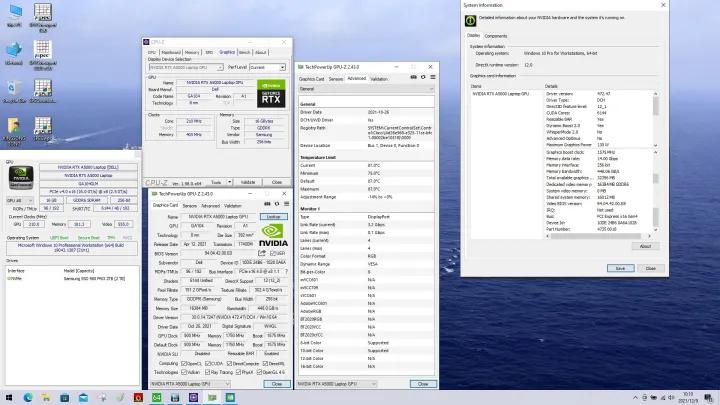Screen dimensions: 720x405
Task: Click the Close button at bottom of CPU-Z
Action: coord(277,182)
